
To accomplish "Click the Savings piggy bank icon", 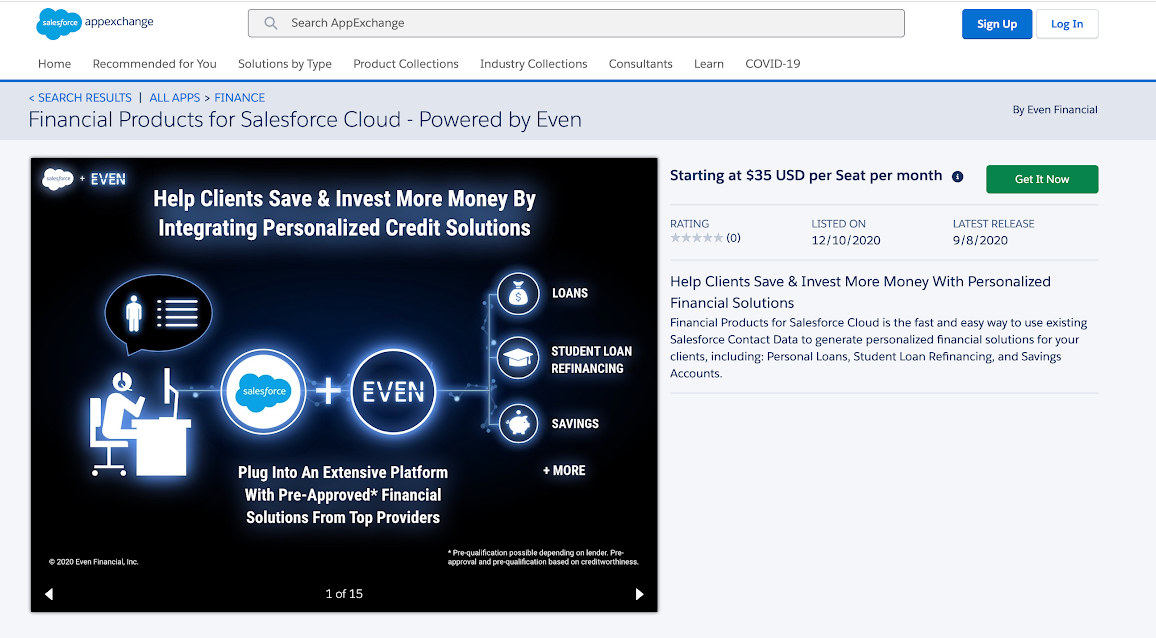I will pos(518,423).
